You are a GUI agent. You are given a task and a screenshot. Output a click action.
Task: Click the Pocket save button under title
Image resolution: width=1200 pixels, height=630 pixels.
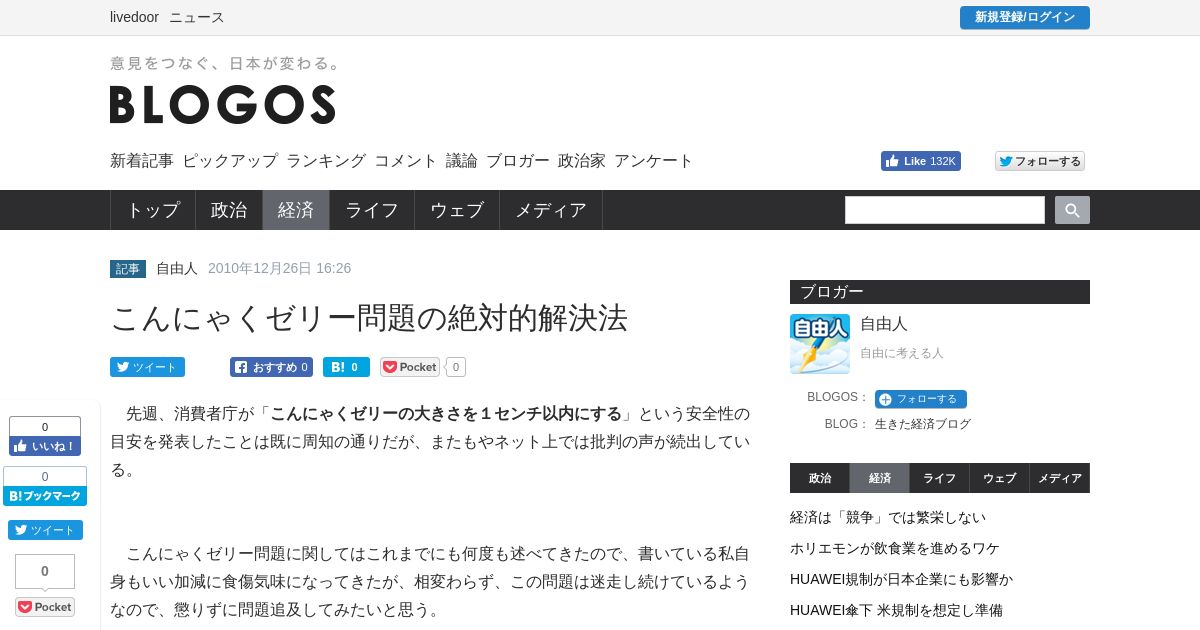tap(410, 367)
